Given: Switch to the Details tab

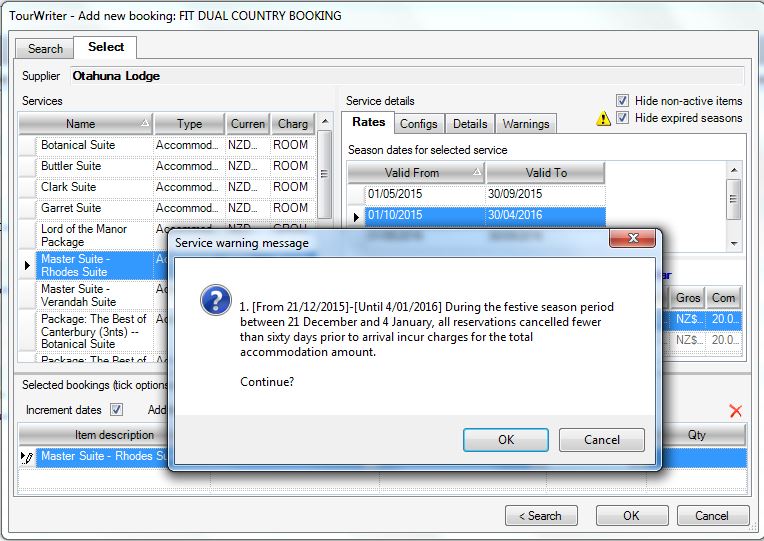Looking at the screenshot, I should coord(470,124).
